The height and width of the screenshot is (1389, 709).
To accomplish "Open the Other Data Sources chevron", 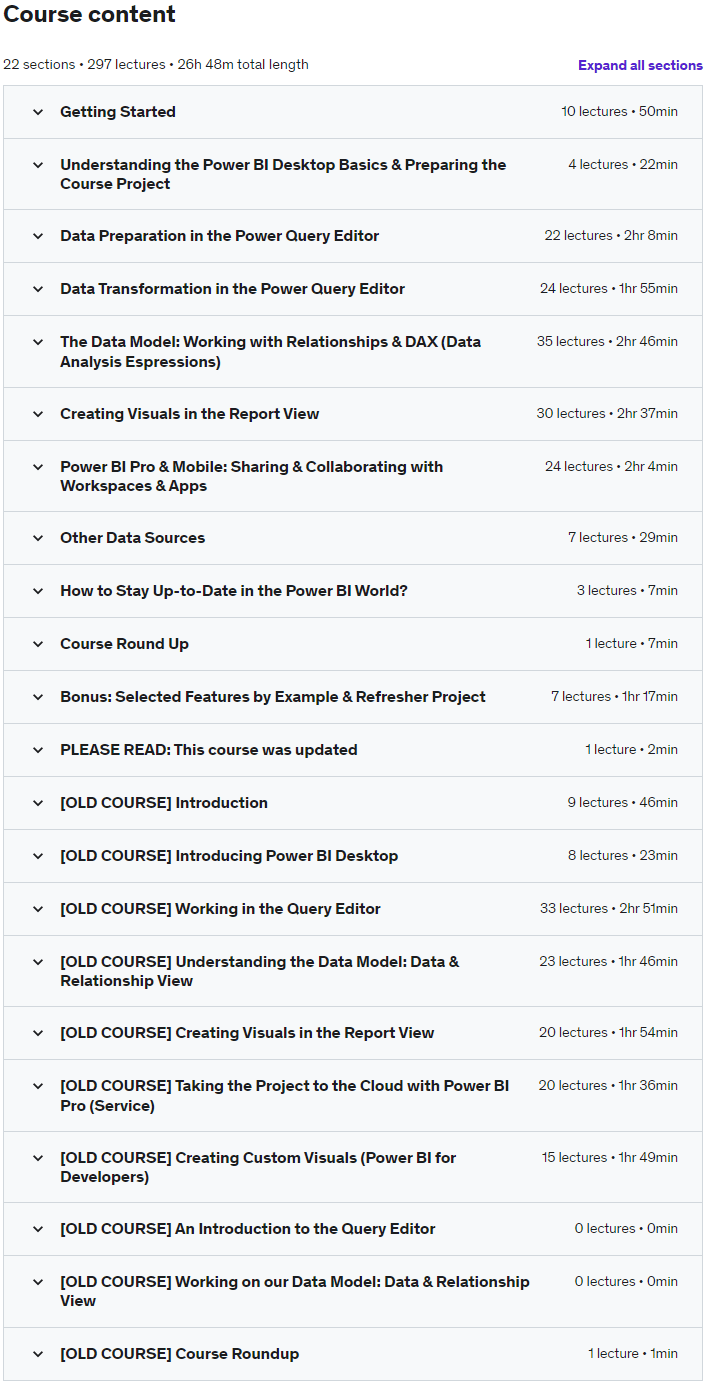I will (38, 538).
